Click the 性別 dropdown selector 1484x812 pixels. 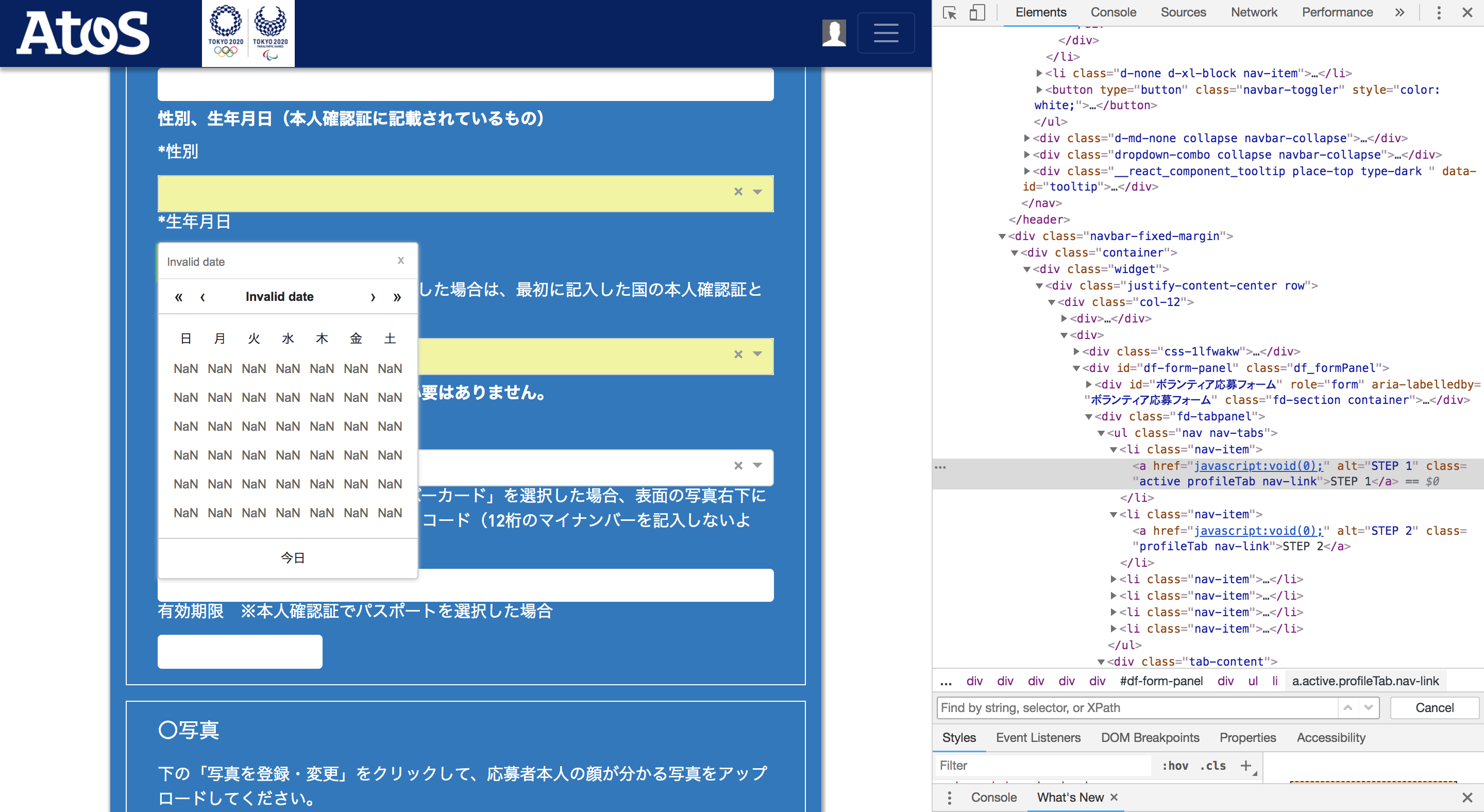click(466, 191)
